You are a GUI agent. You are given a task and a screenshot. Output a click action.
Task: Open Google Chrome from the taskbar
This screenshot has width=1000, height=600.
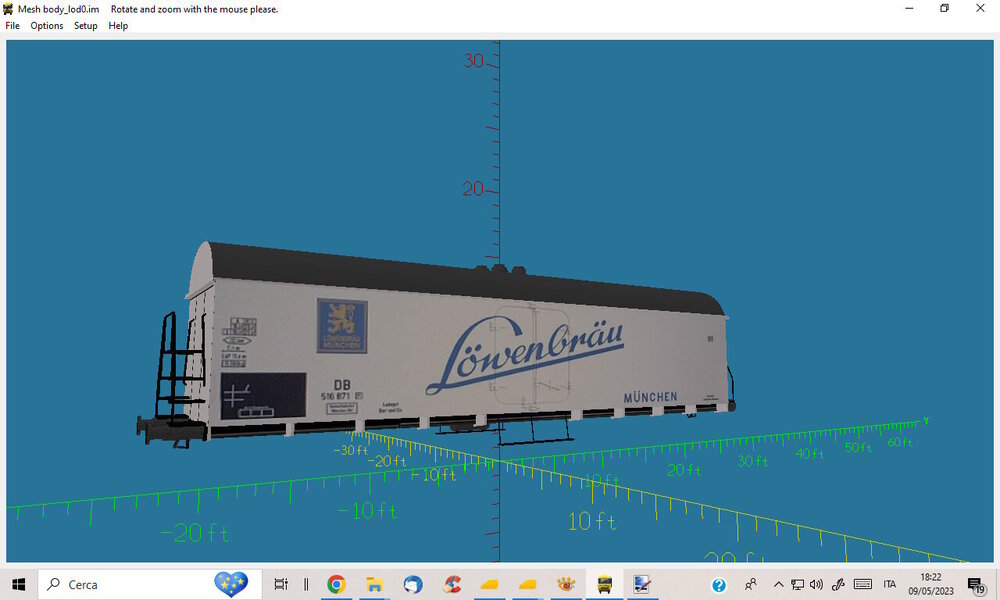point(336,584)
